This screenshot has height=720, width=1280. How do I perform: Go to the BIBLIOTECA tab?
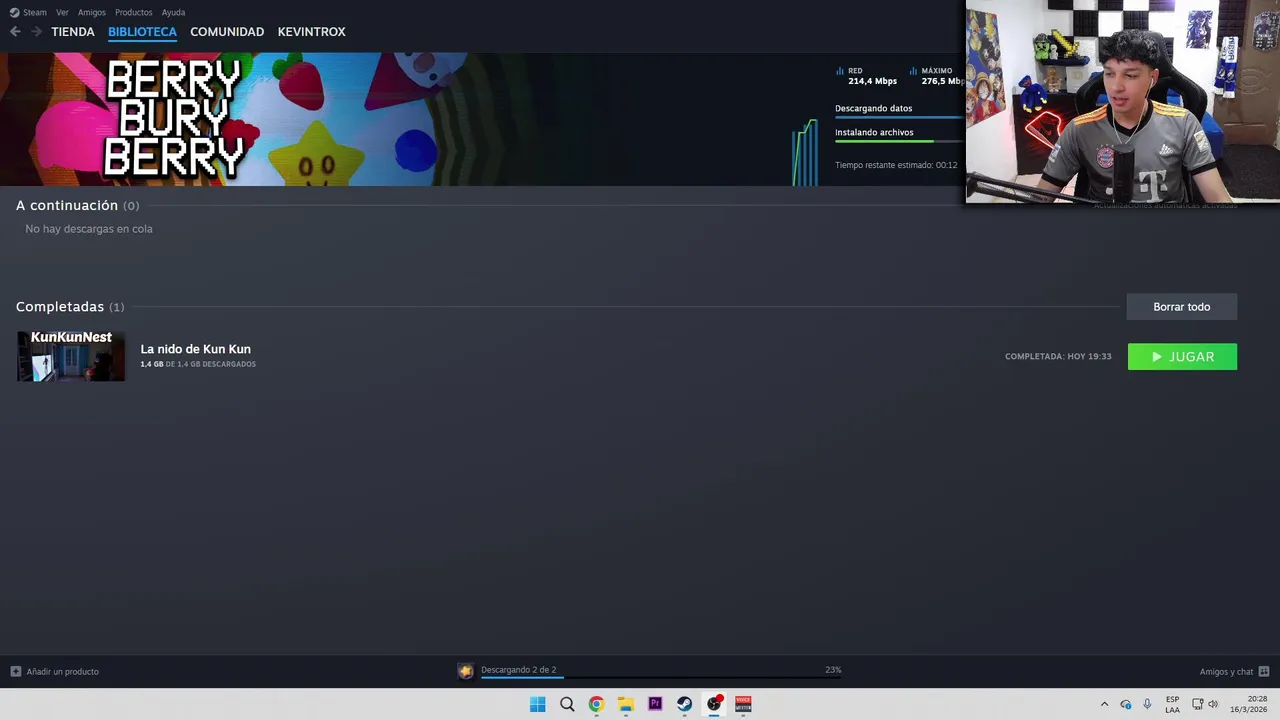(x=142, y=32)
